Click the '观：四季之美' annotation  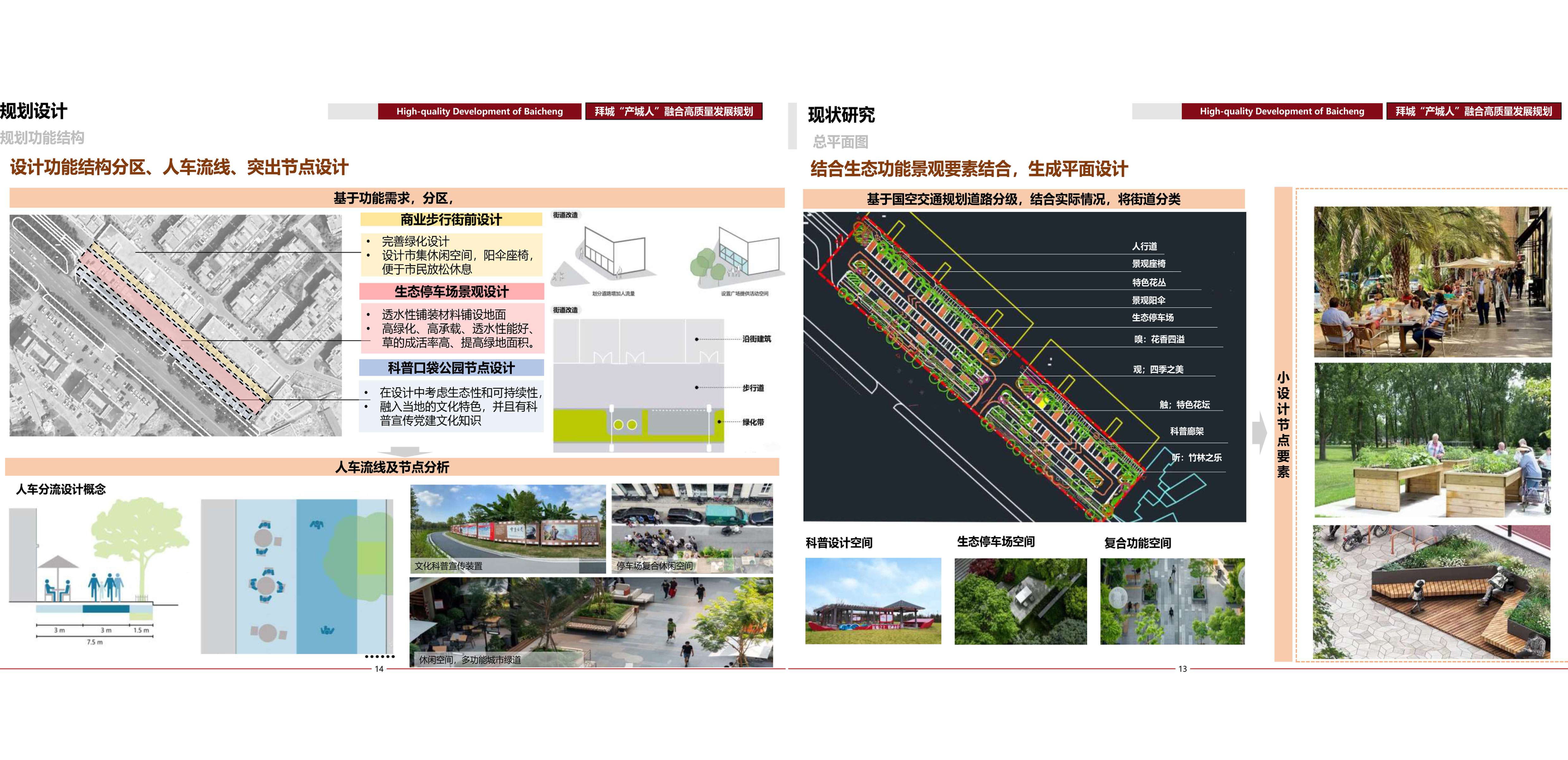1158,369
